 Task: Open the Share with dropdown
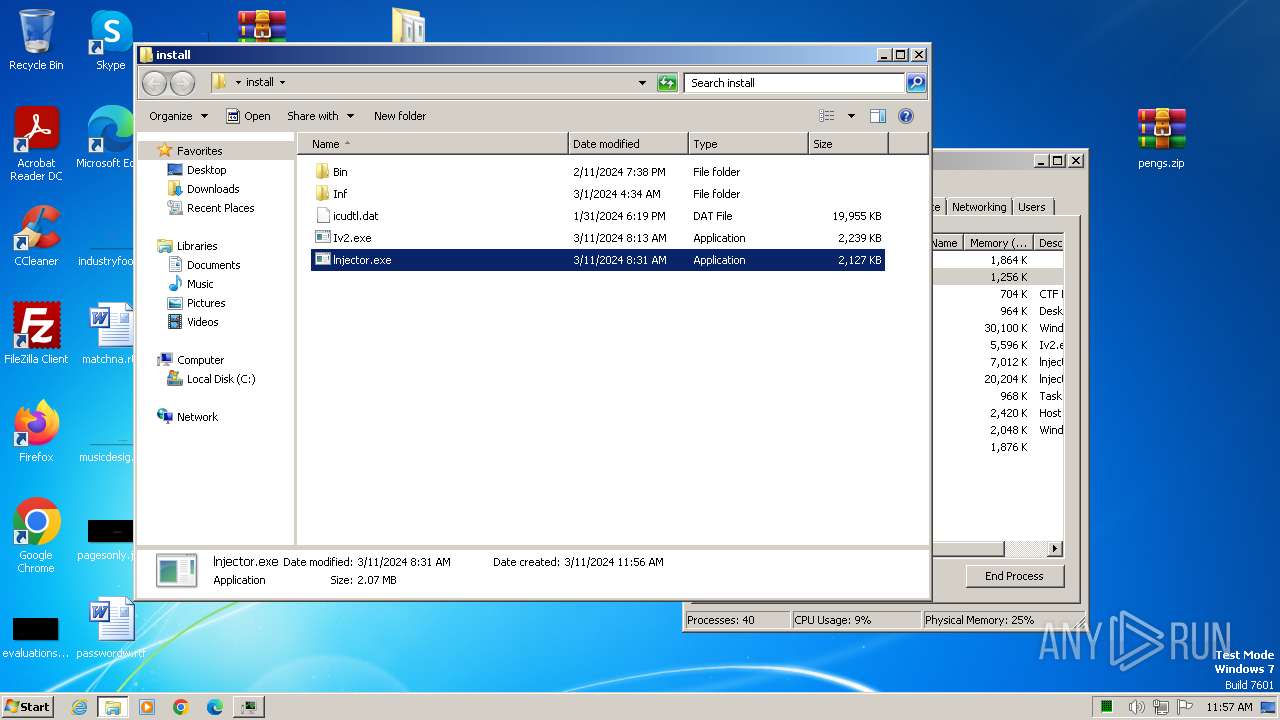(320, 116)
